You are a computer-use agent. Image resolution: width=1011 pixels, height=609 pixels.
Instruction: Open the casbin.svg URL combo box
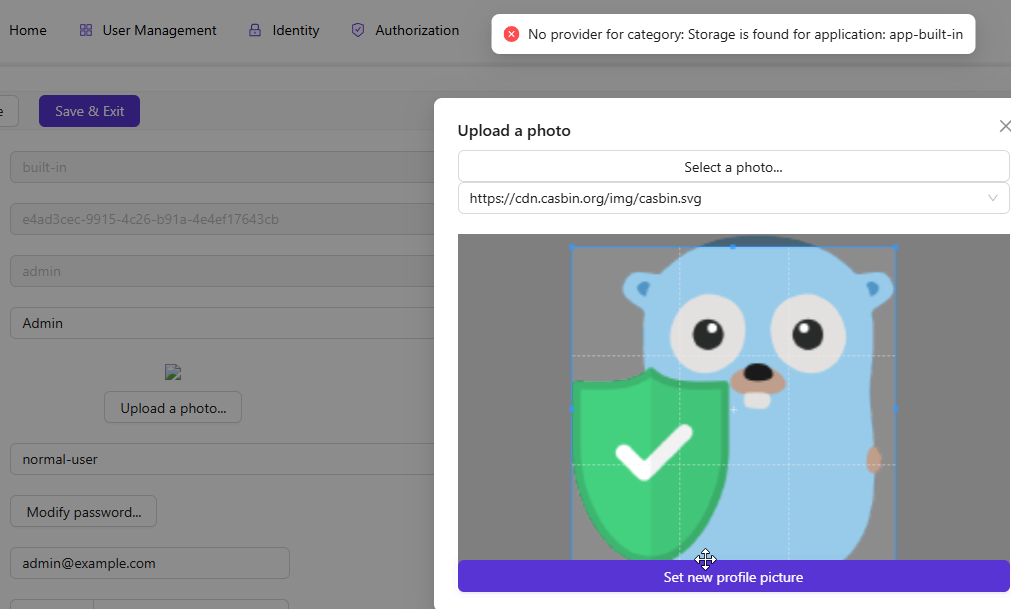click(x=720, y=198)
